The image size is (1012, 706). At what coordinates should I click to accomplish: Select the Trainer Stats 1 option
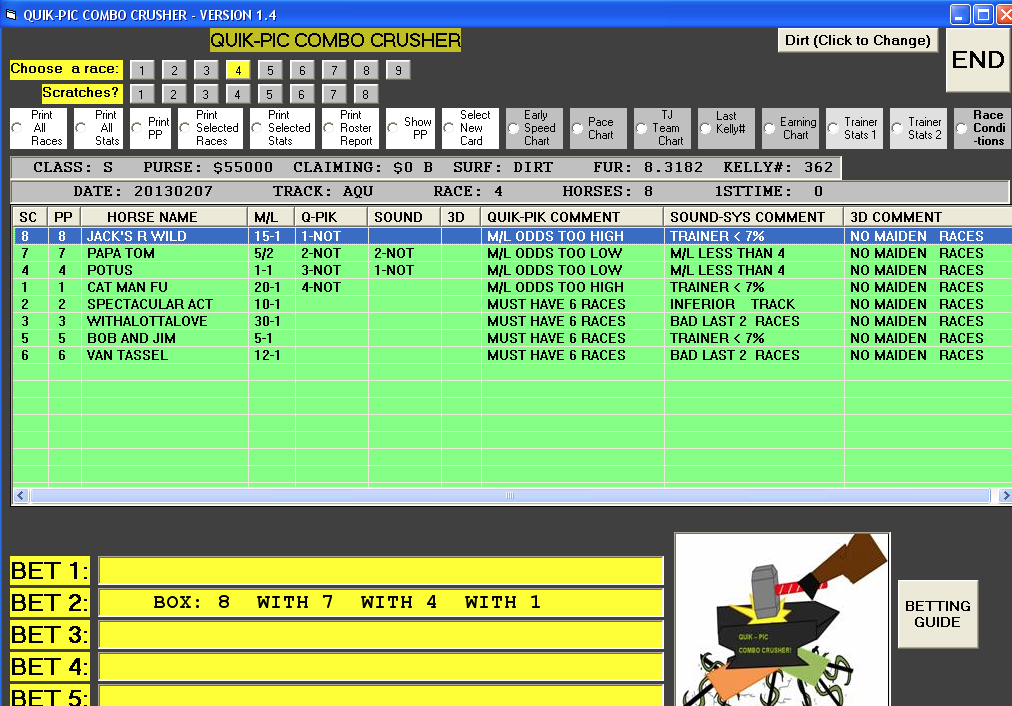pos(834,128)
